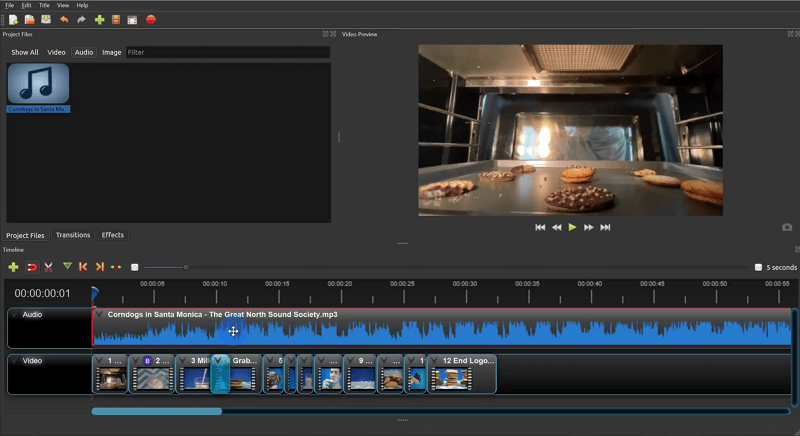Create a new project from the toolbar
Screen dimensions: 800x436
(x=13, y=20)
